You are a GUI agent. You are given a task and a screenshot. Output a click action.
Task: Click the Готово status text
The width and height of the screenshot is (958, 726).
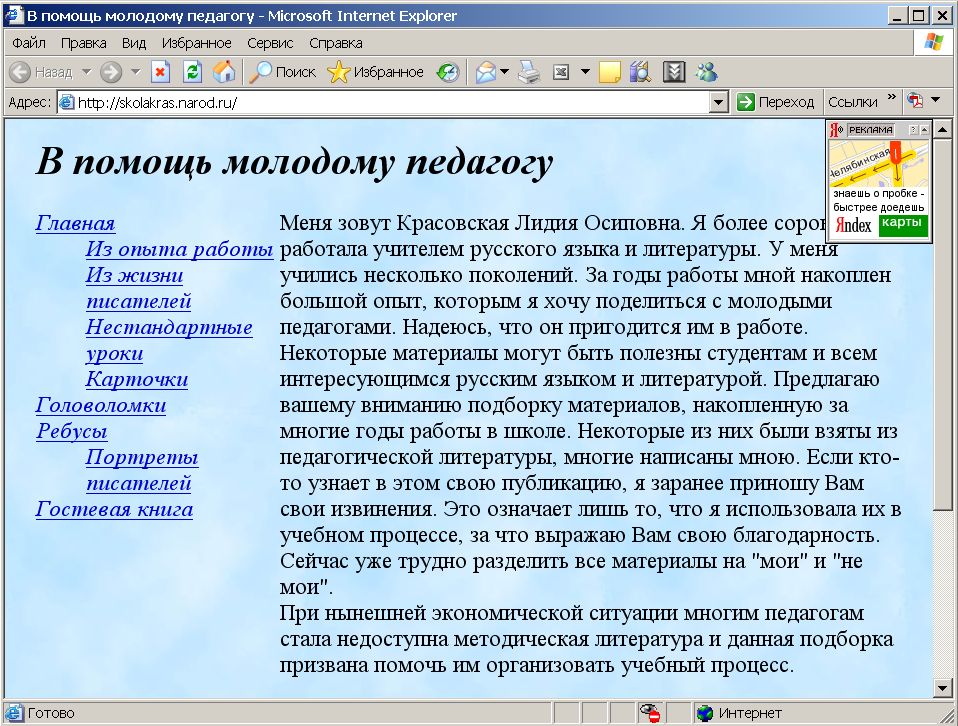(51, 713)
